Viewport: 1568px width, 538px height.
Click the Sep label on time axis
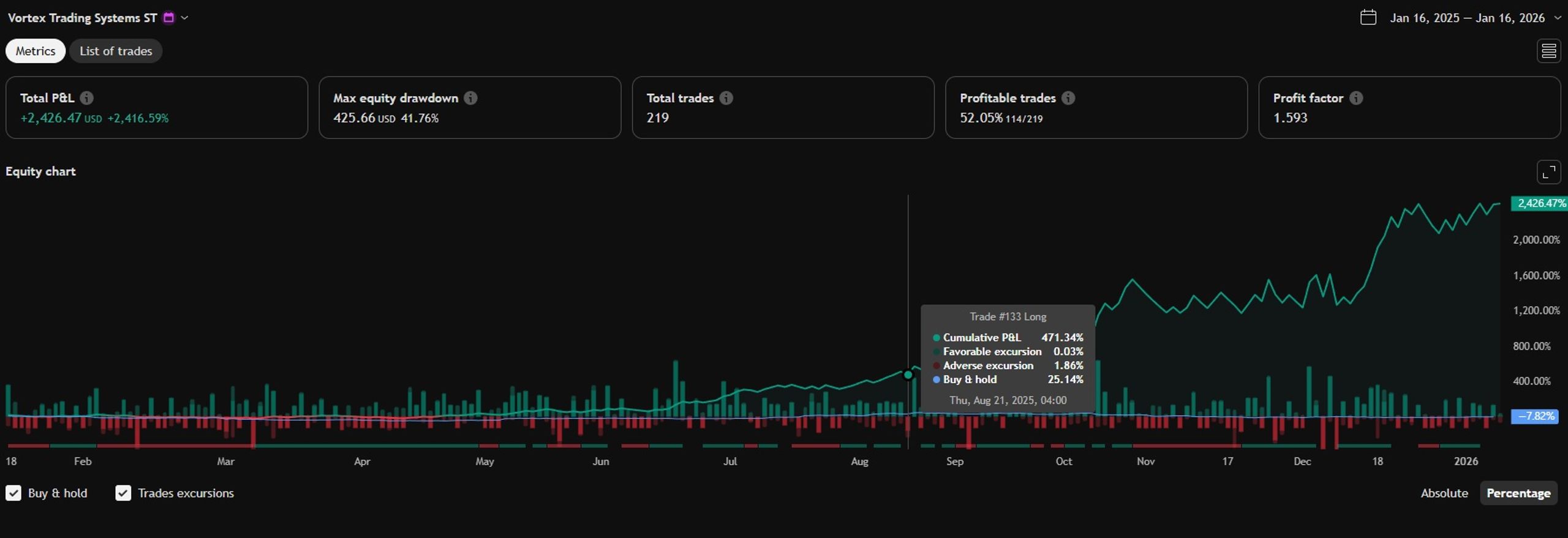click(955, 461)
